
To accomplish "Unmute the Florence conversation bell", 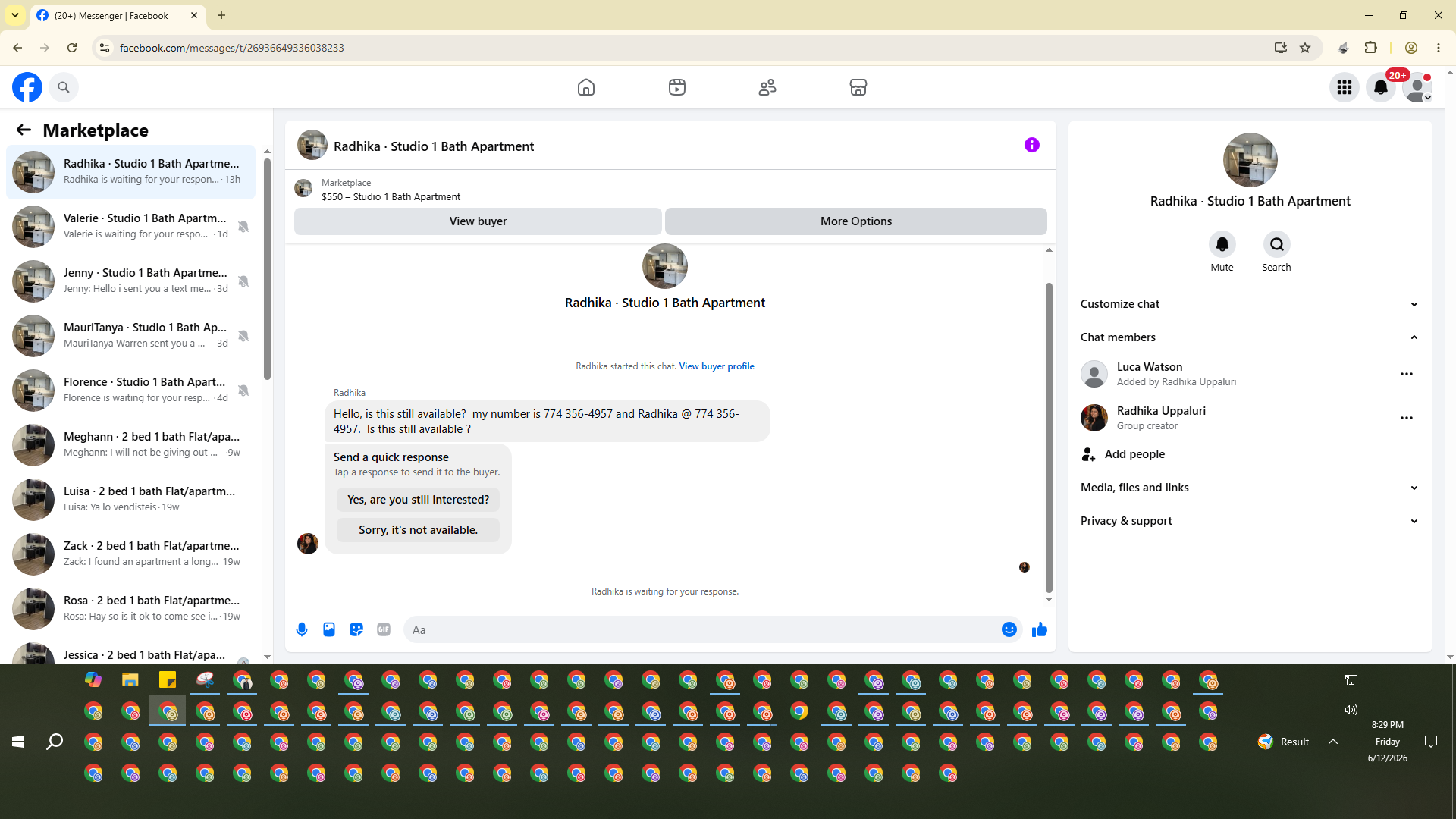I will tap(243, 391).
